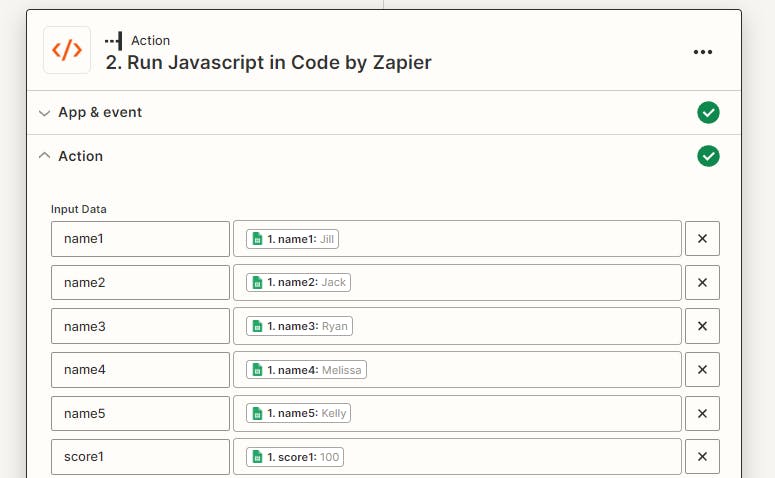The width and height of the screenshot is (775, 478).
Task: Click the App & event green checkmark
Action: [708, 112]
